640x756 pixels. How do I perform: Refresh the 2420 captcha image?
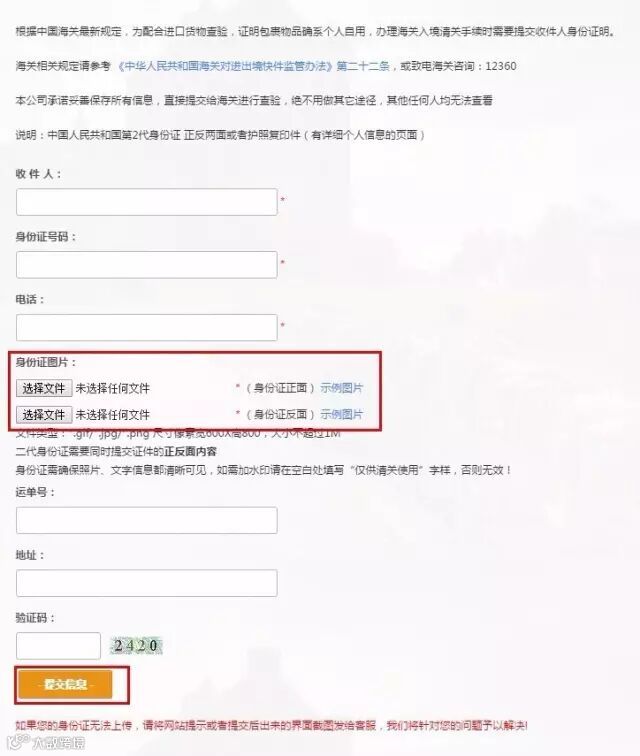point(136,646)
